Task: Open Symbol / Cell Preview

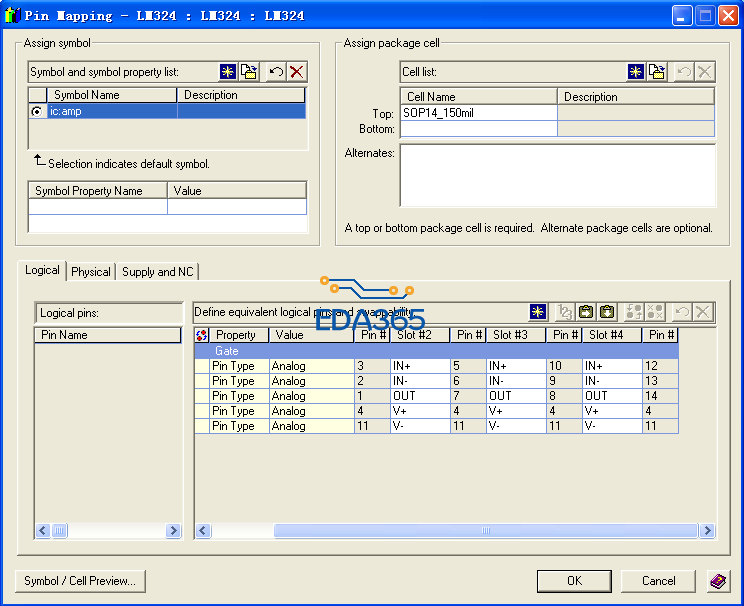Action: click(80, 581)
